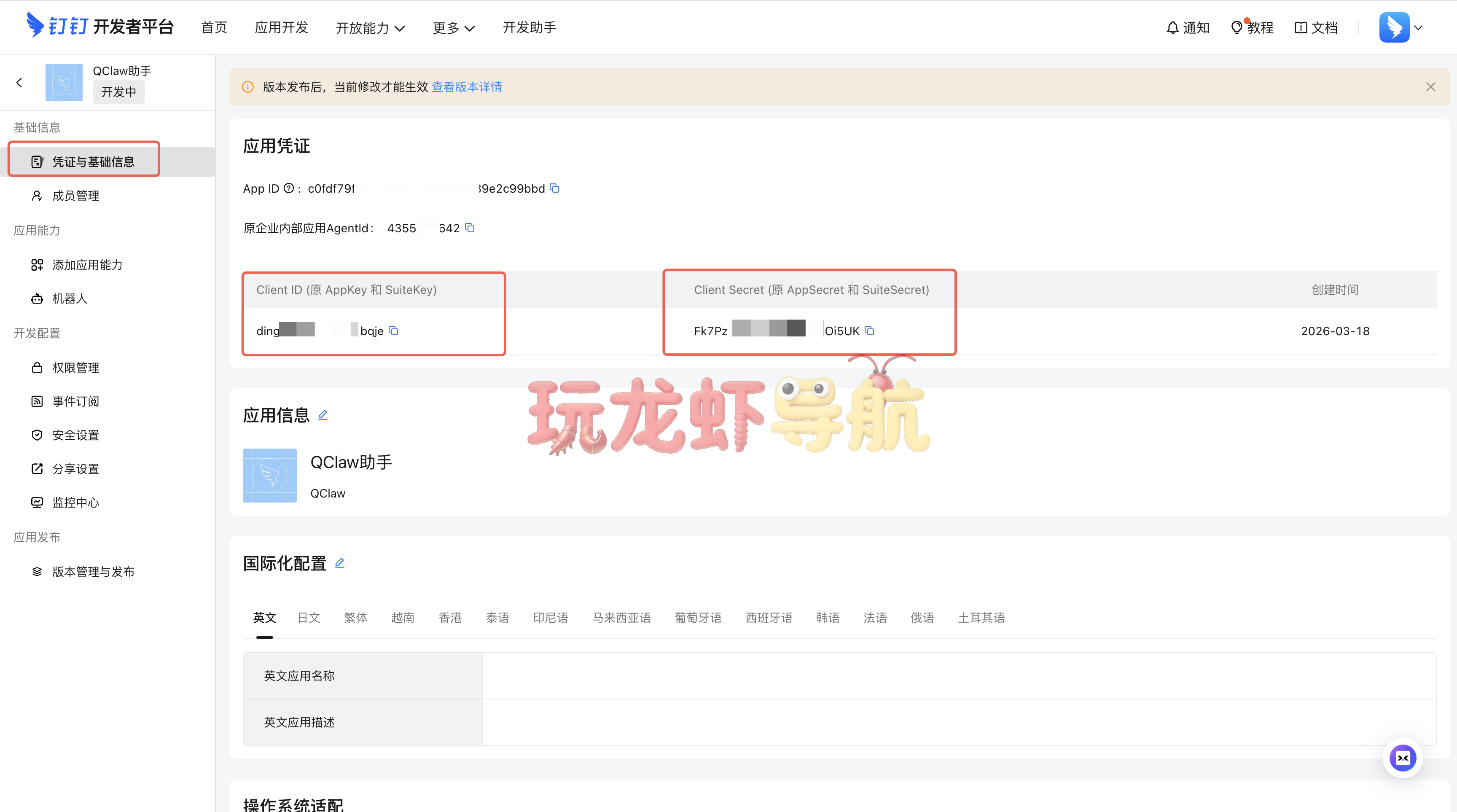
Task: Open 凭证与基础信息 in the sidebar
Action: tap(108, 162)
